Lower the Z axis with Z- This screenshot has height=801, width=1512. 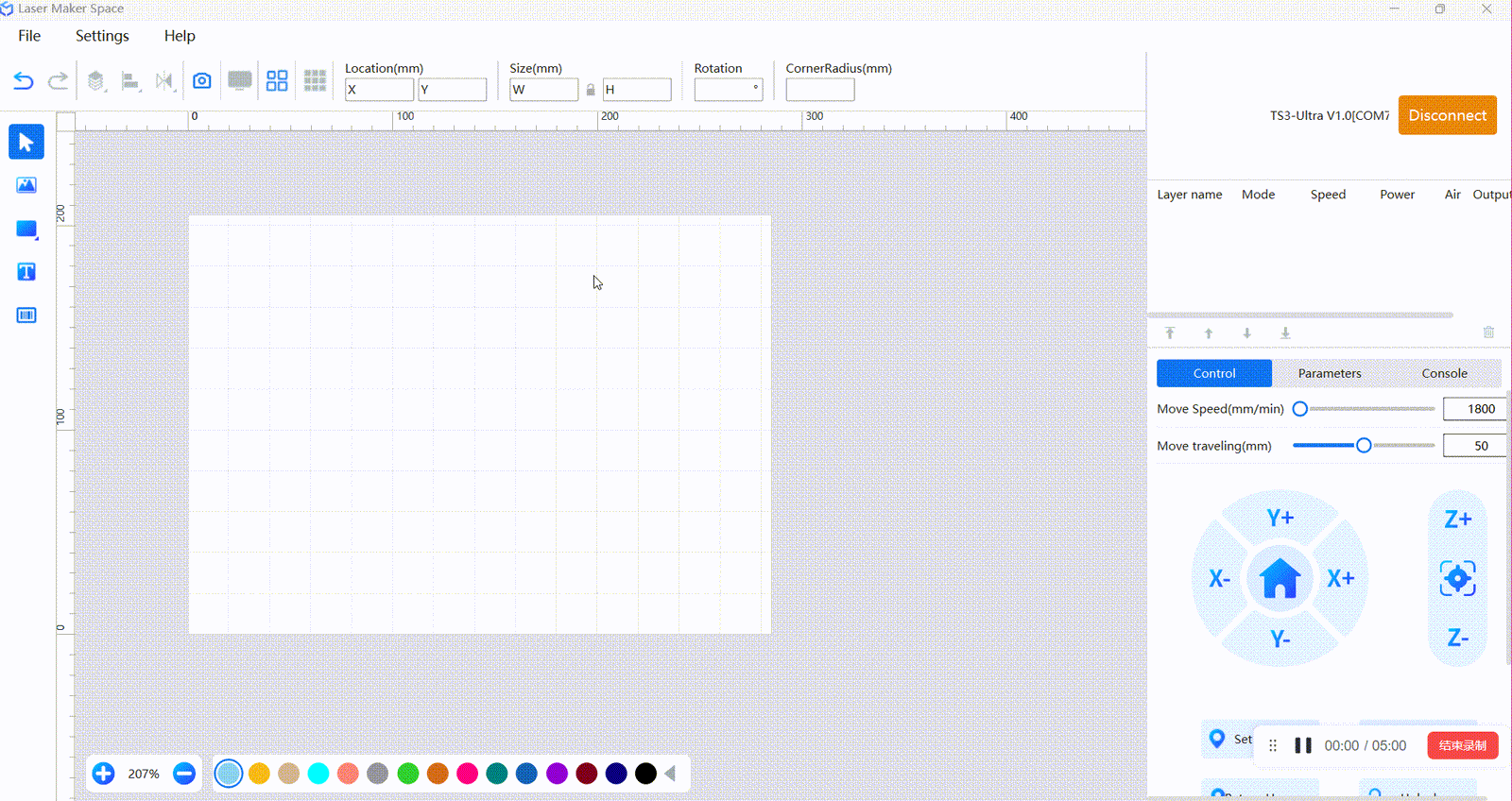1458,639
